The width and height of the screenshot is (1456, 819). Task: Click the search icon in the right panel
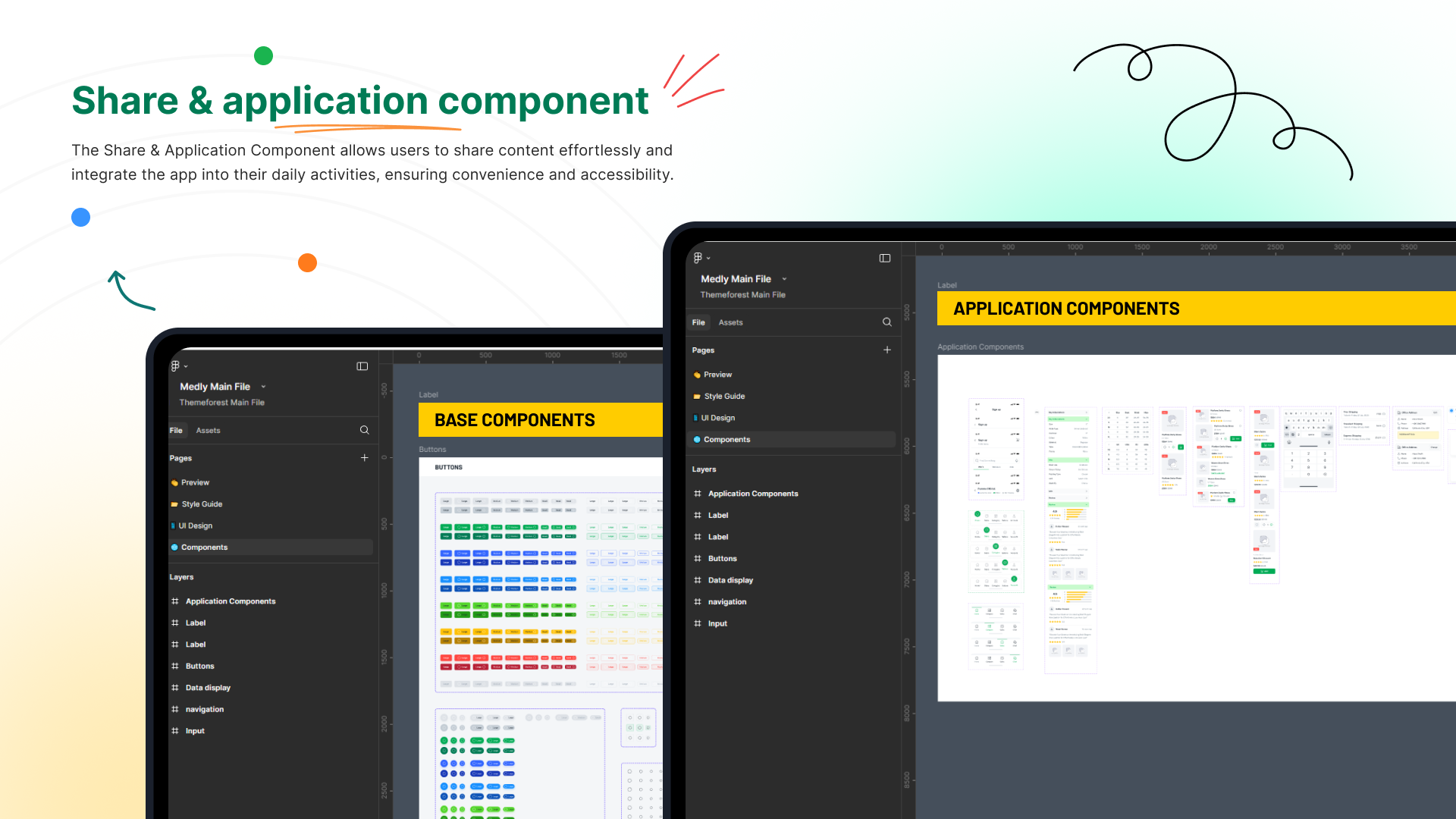887,322
